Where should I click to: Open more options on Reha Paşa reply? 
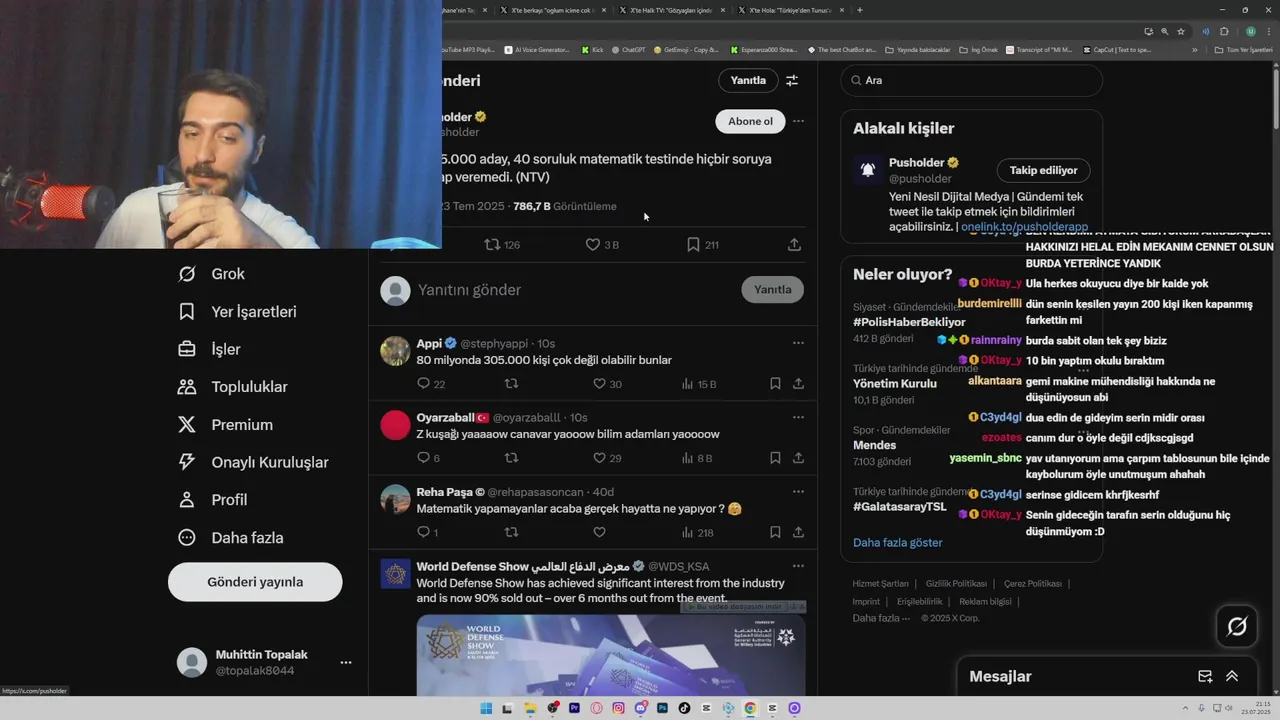tap(798, 492)
